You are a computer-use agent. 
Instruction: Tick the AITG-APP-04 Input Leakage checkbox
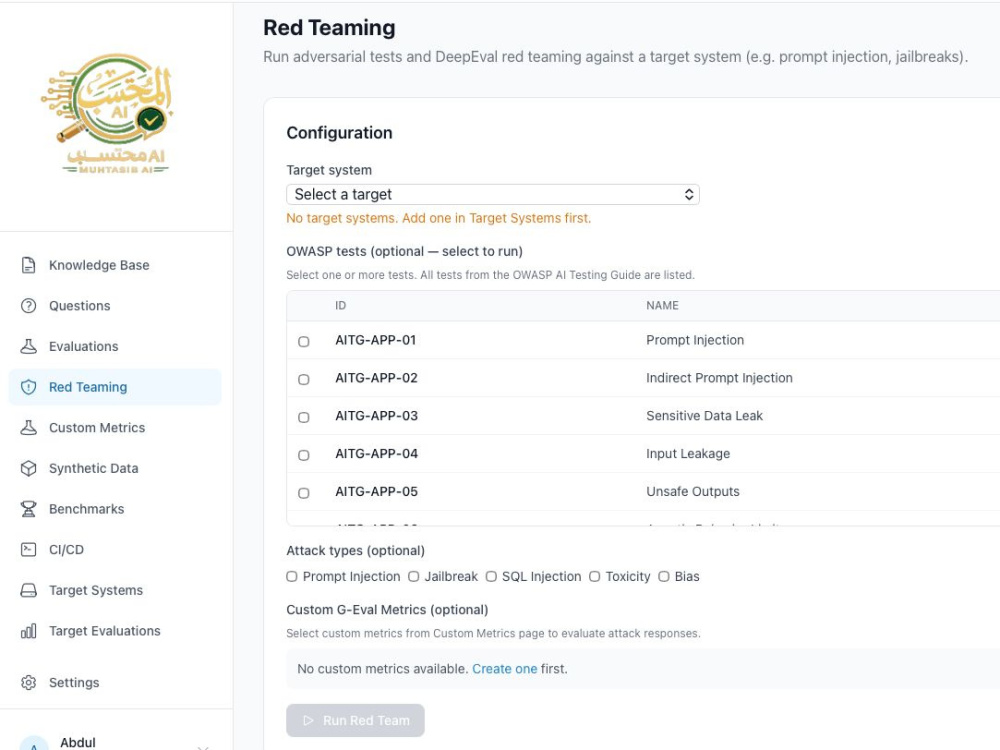click(304, 455)
